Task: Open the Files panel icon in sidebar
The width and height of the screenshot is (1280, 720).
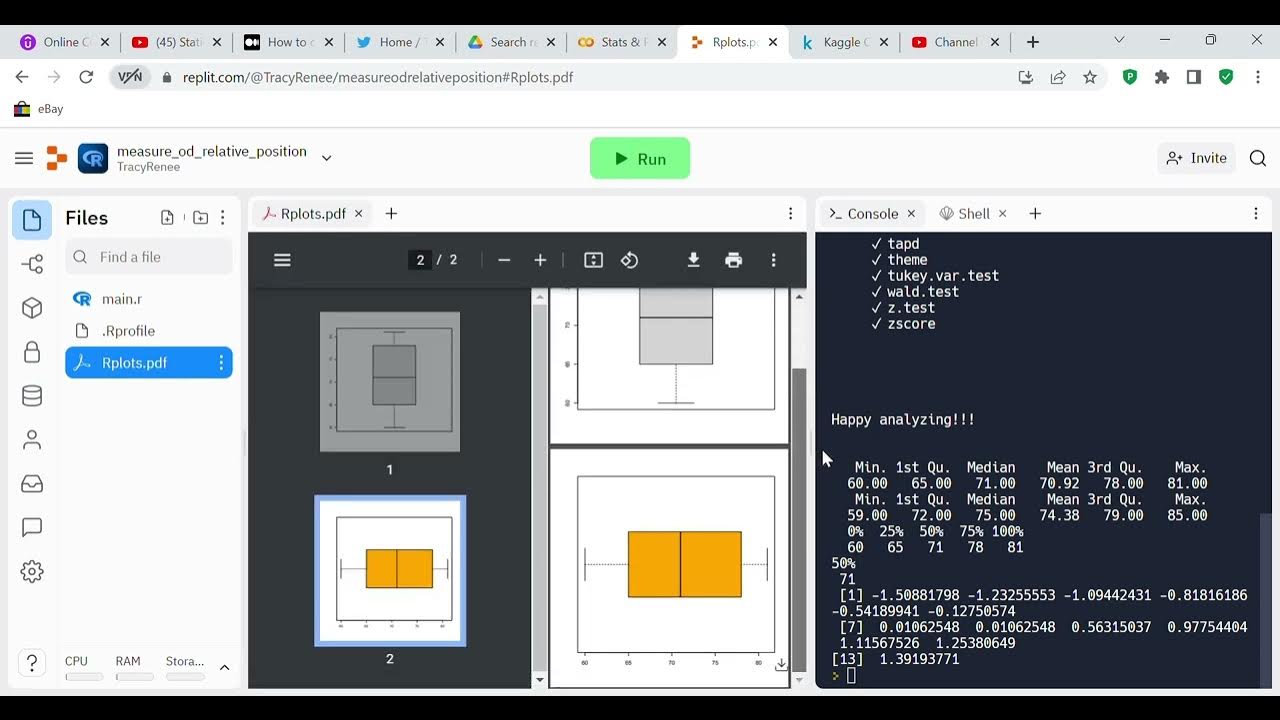Action: click(32, 220)
